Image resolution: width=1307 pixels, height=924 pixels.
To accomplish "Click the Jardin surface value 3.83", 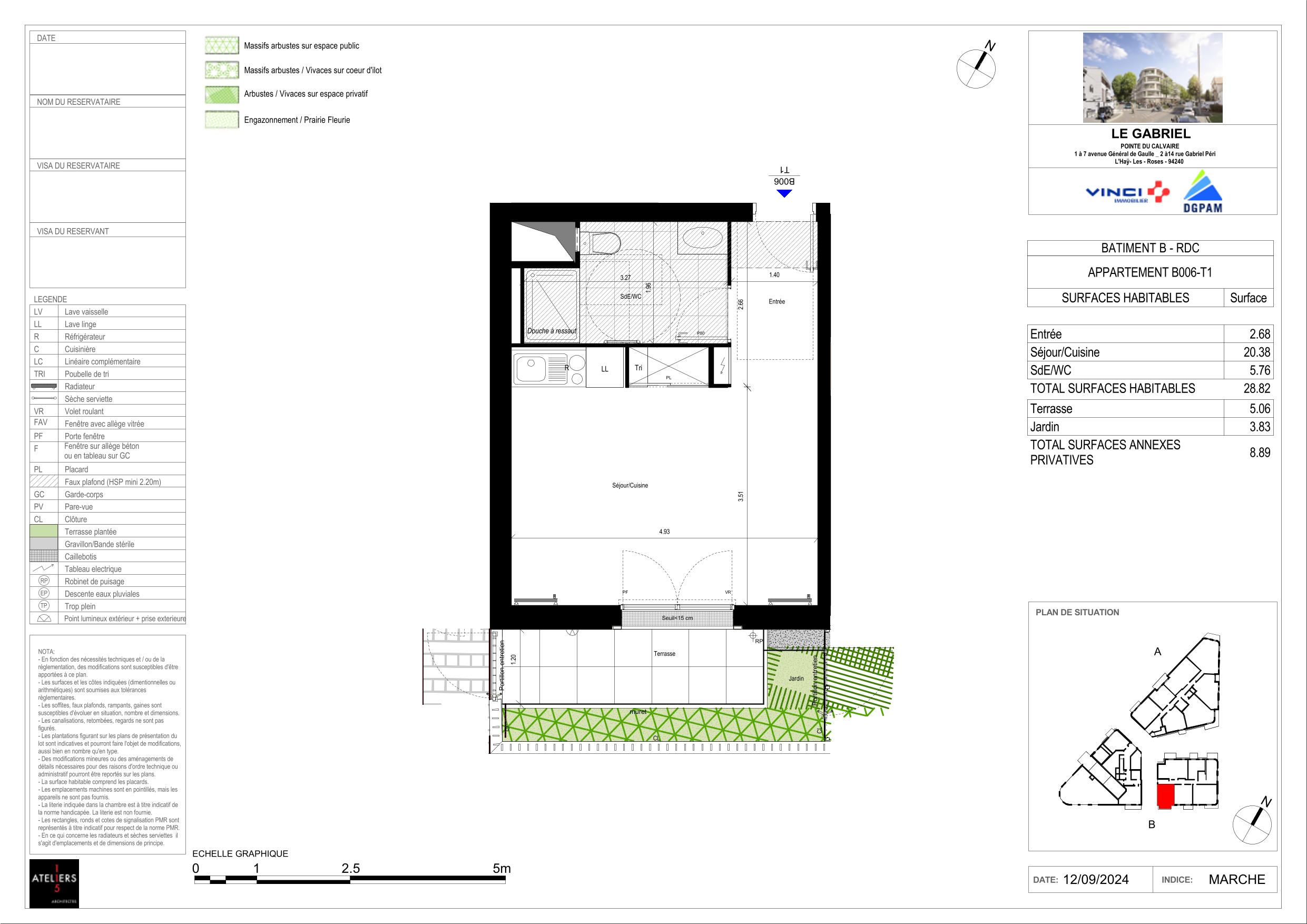I will (x=1259, y=426).
